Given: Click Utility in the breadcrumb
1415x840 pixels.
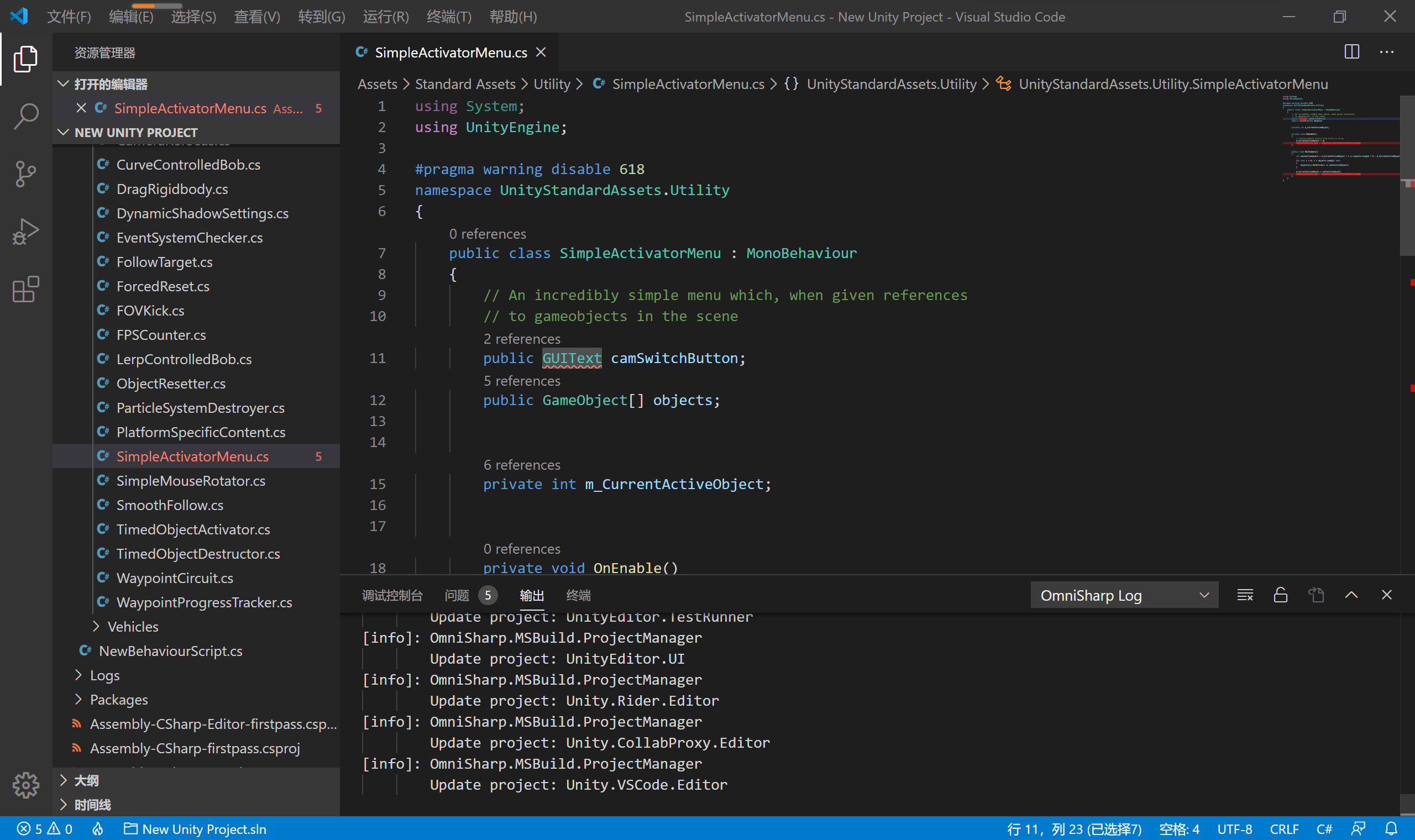Looking at the screenshot, I should 552,84.
